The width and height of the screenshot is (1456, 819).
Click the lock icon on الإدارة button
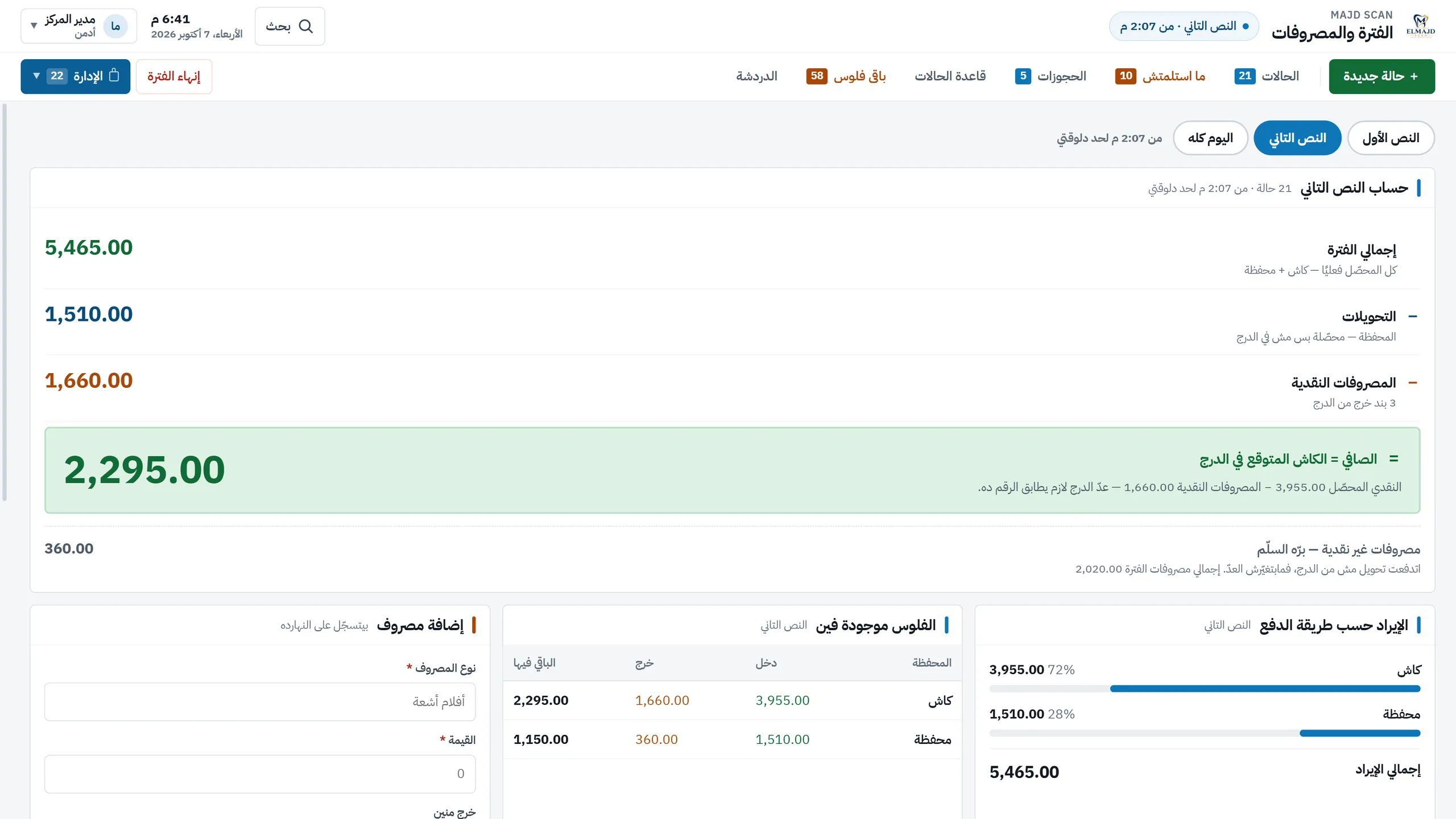click(x=114, y=75)
